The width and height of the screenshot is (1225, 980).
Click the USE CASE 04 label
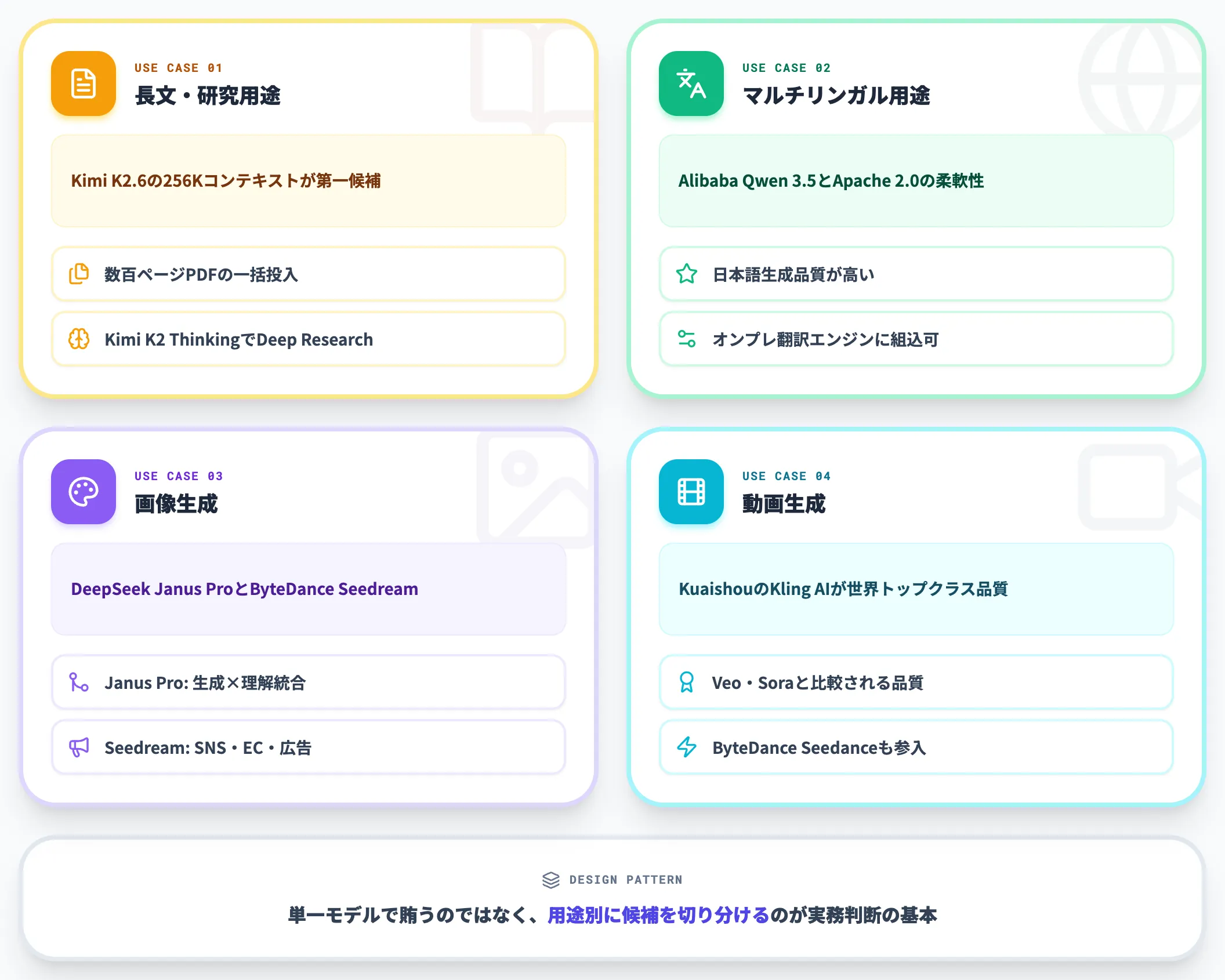[787, 476]
